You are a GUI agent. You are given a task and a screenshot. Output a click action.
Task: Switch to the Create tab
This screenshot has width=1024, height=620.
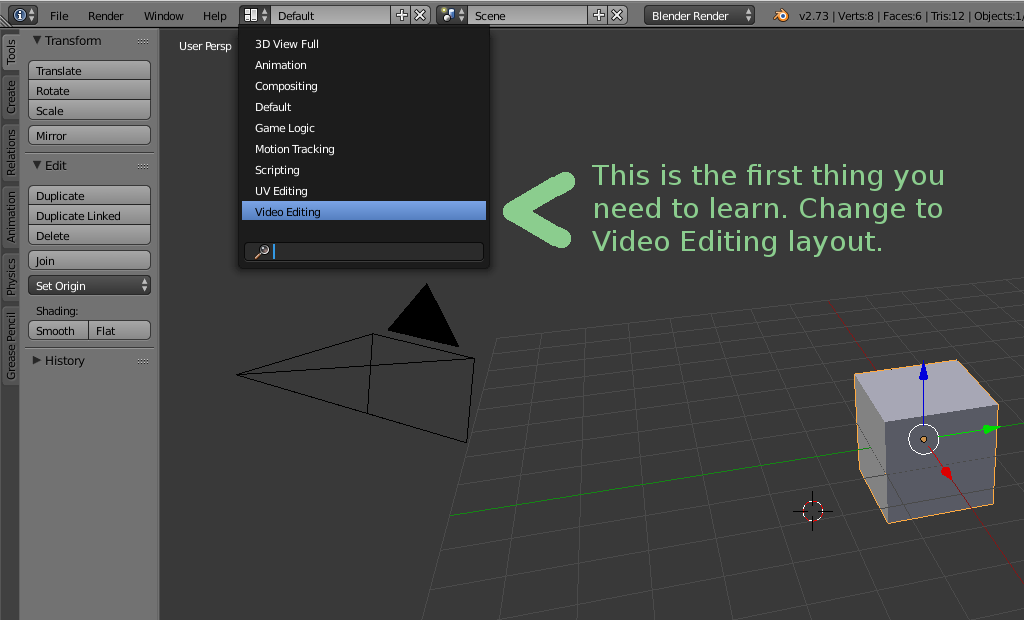(x=10, y=97)
